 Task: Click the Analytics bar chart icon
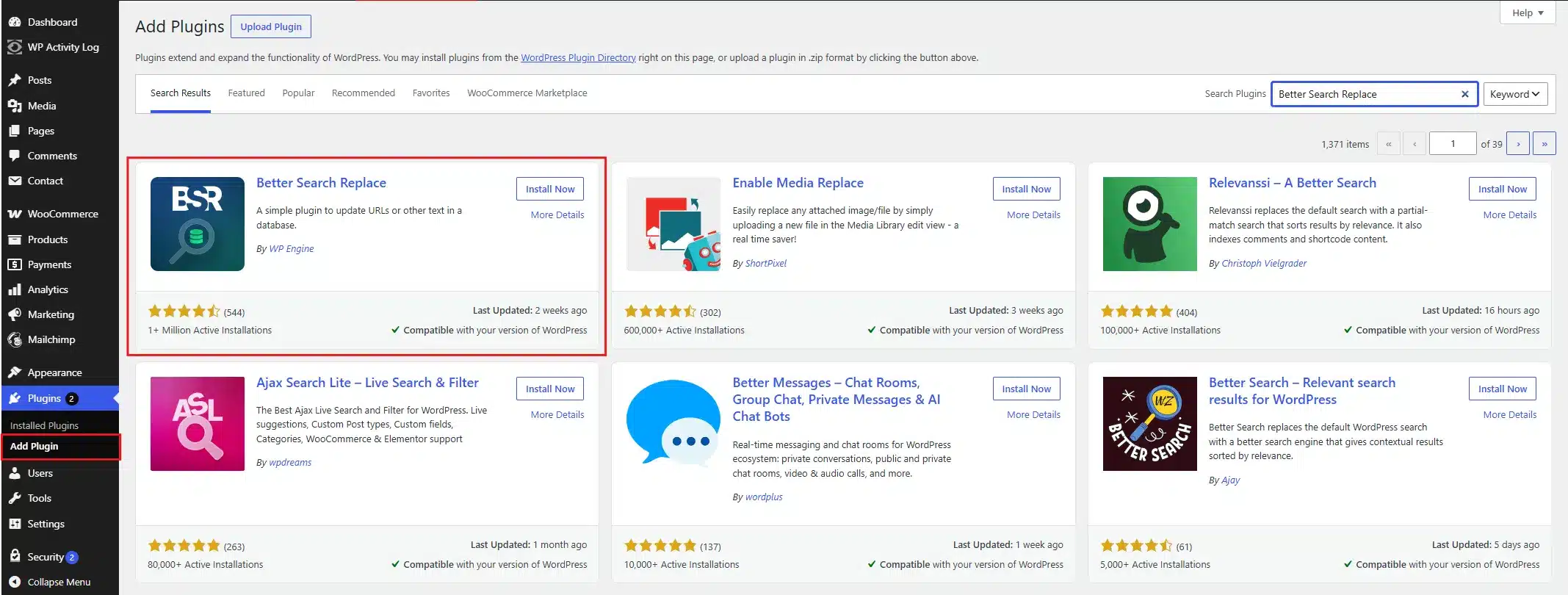click(x=15, y=289)
